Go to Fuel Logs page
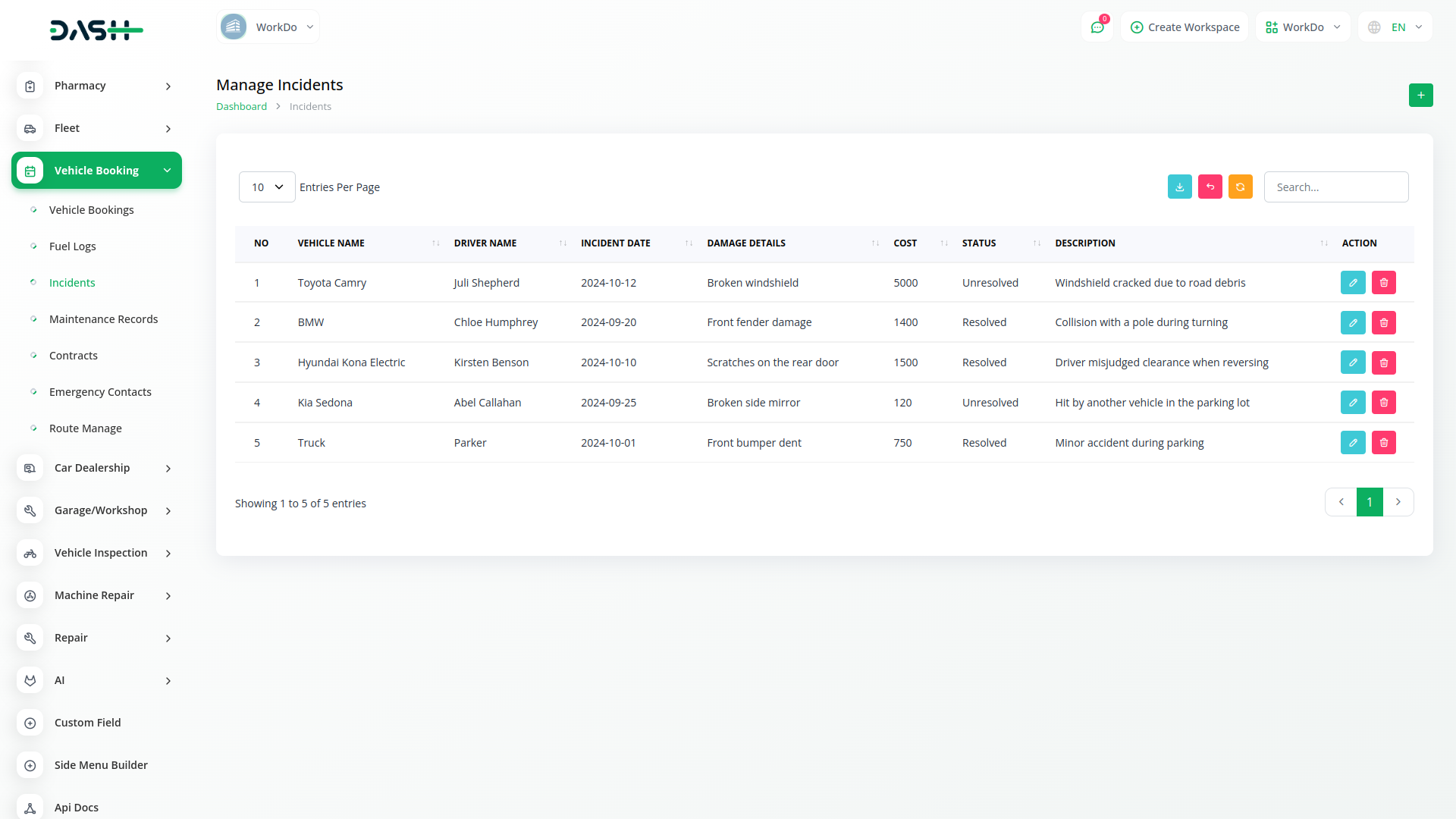The height and width of the screenshot is (819, 1456). pyautogui.click(x=72, y=246)
